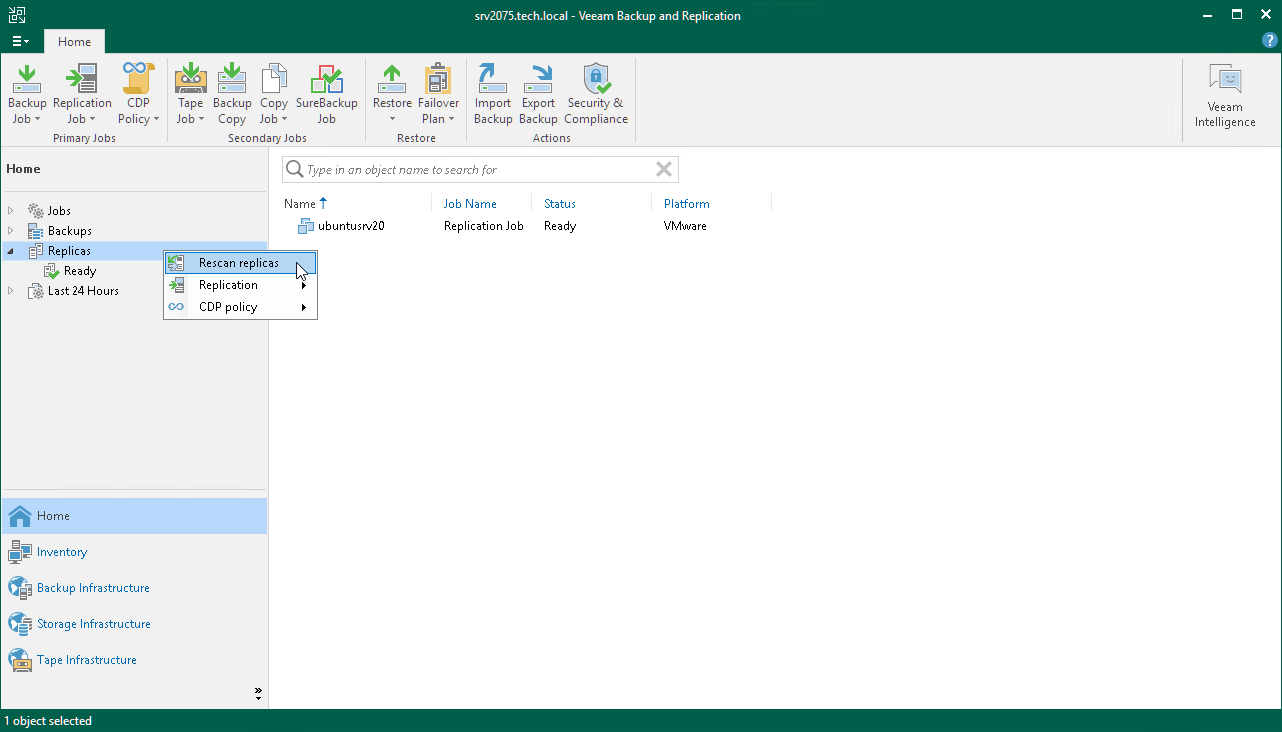Select the ubuntusrv20 replica row
This screenshot has width=1282, height=732.
click(x=527, y=226)
